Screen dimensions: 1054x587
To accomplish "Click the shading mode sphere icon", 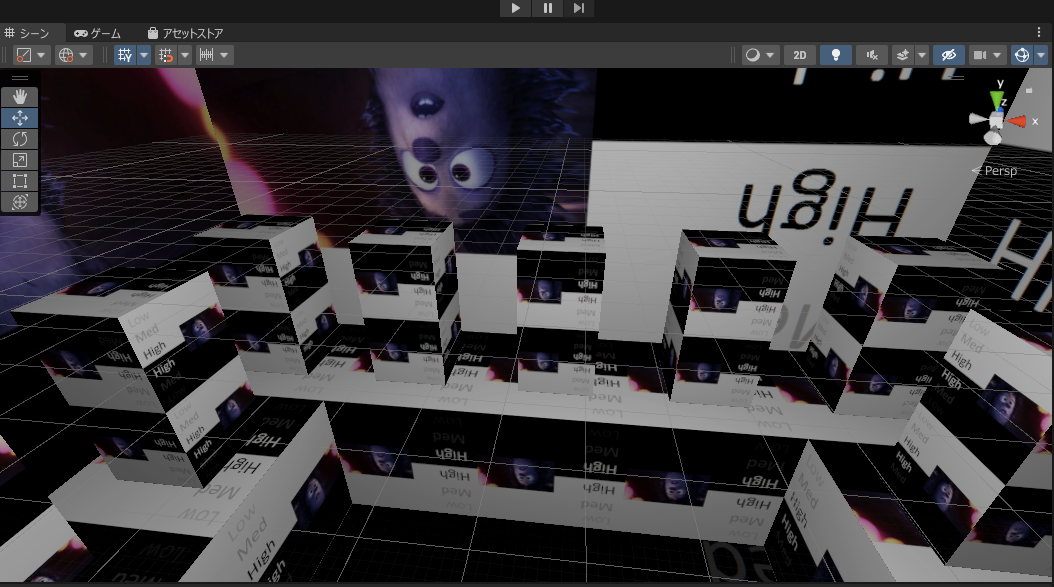I will pyautogui.click(x=753, y=55).
